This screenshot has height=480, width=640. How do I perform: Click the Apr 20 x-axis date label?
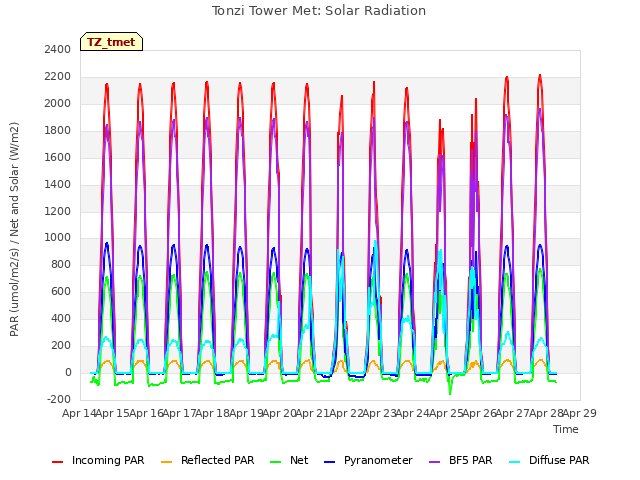pos(279,413)
